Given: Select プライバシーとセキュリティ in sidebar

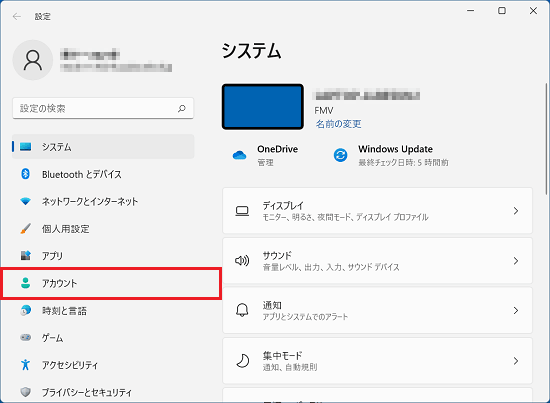Looking at the screenshot, I should pyautogui.click(x=103, y=392).
